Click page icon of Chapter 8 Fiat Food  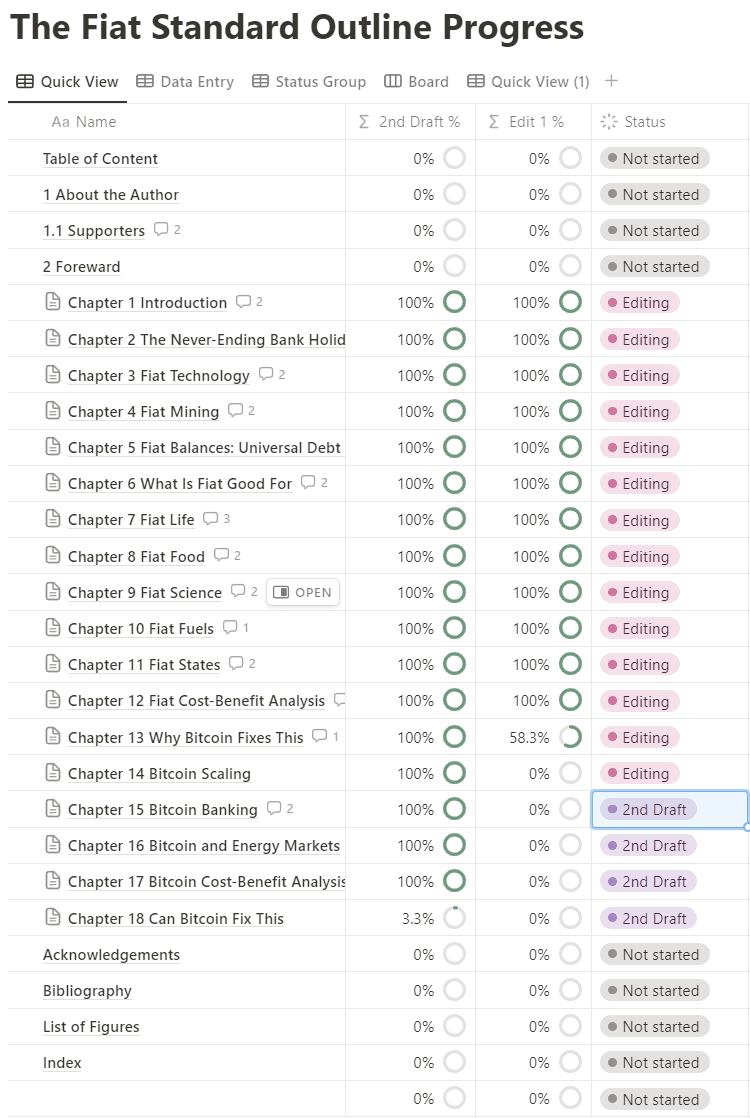(x=53, y=556)
